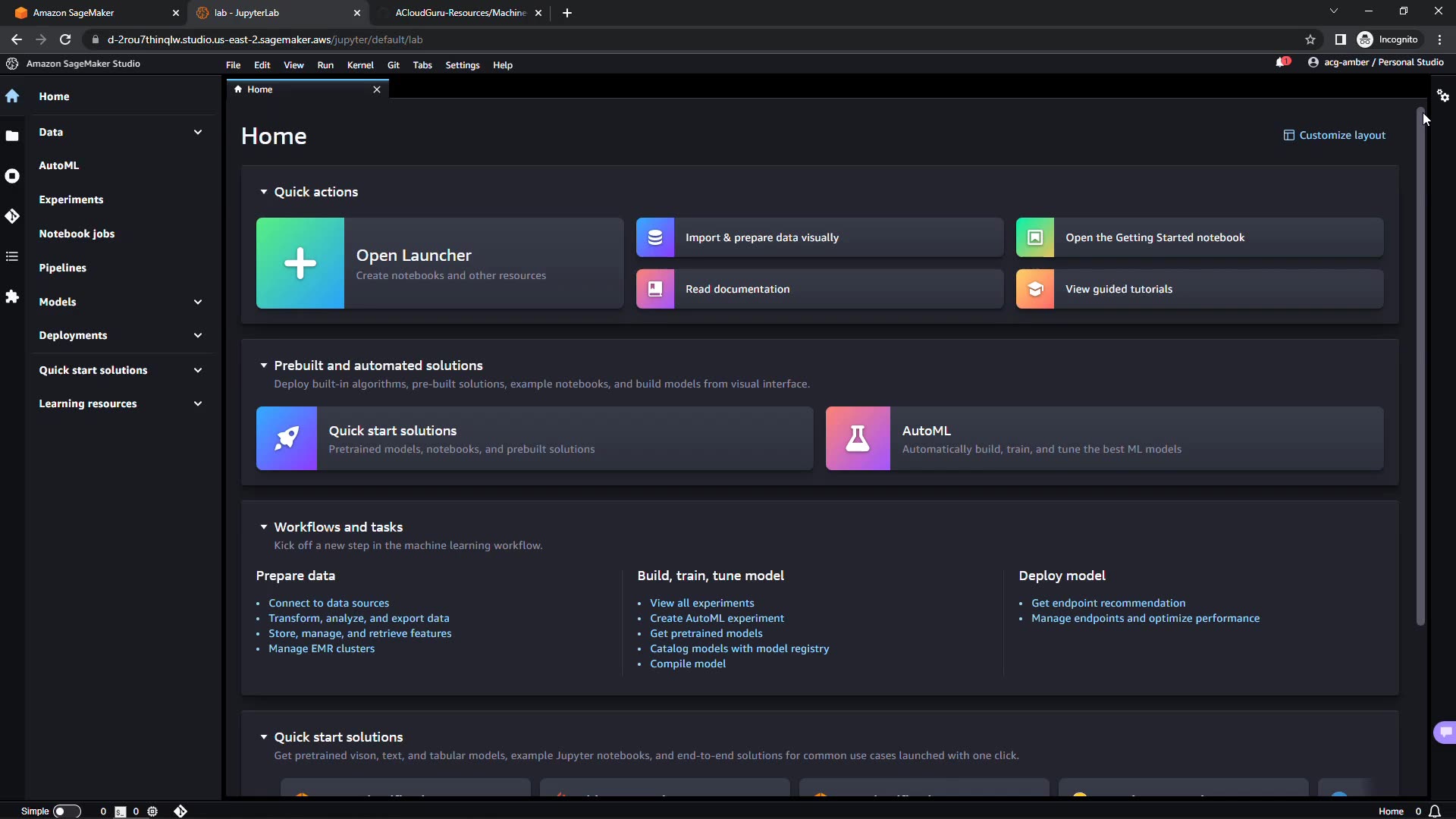Click the notifications icon with red badge

1282,62
